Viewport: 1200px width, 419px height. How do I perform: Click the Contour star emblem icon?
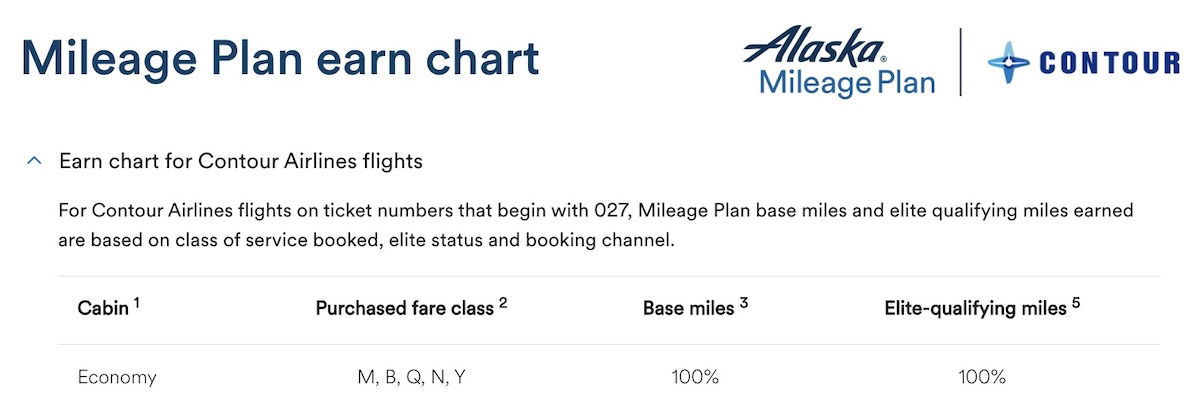click(x=1008, y=62)
